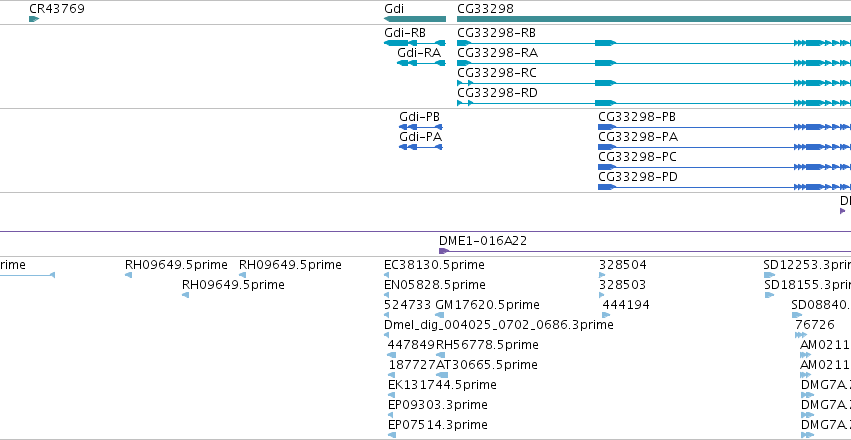This screenshot has height=440, width=851.
Task: Select the 444194 feature arrow
Action: [x=605, y=315]
